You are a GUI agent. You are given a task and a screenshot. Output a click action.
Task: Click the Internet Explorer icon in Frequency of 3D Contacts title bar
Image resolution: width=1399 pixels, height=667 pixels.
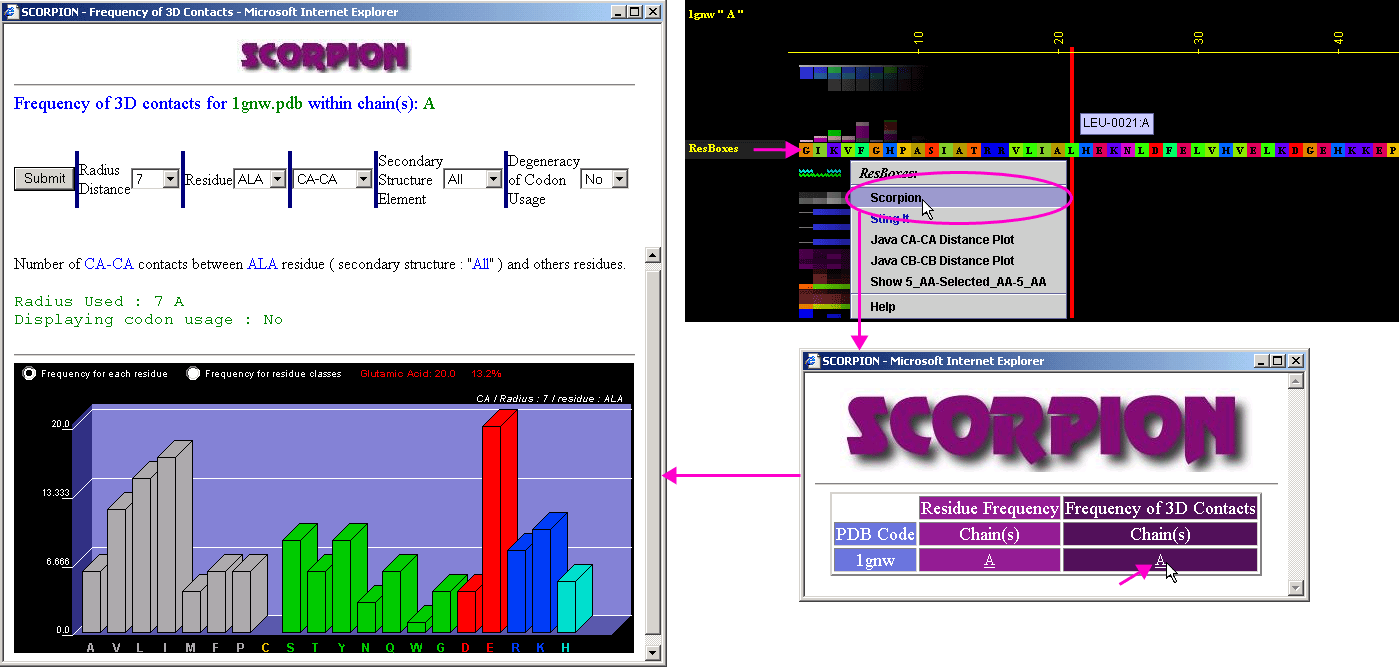[x=11, y=12]
